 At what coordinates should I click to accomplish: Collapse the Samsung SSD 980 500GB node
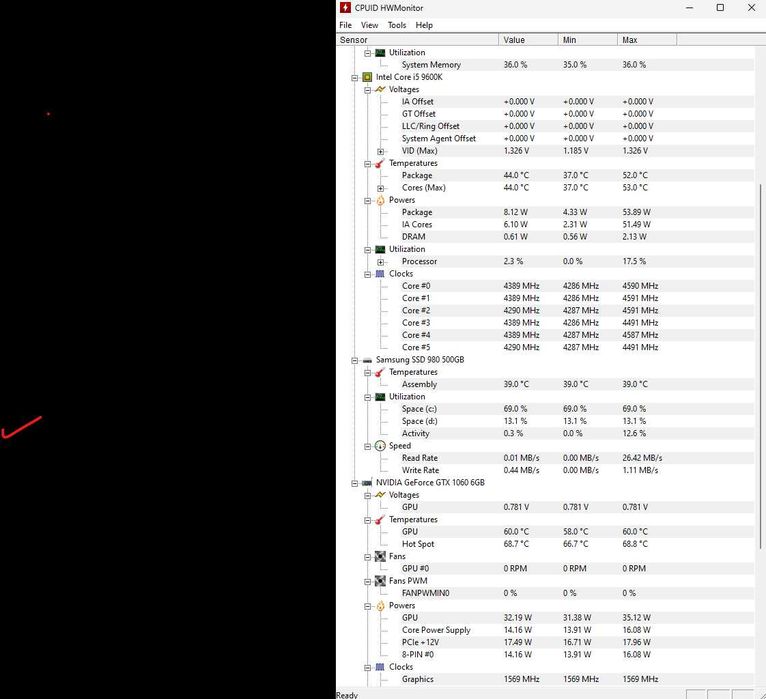[355, 360]
